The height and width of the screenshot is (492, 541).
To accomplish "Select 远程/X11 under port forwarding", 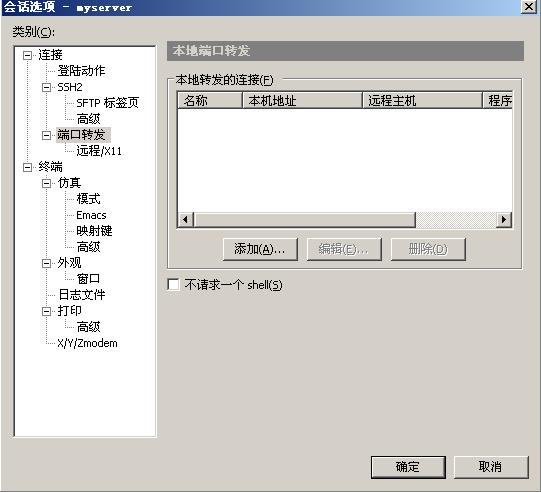I will 99,151.
